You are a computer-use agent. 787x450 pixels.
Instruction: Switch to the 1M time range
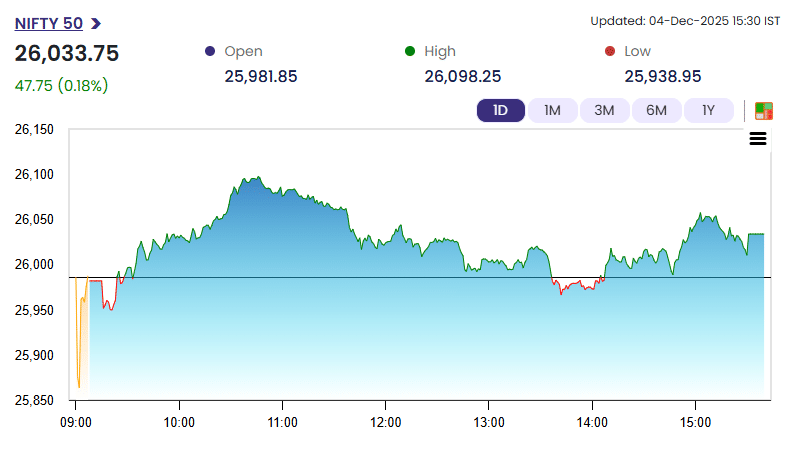pyautogui.click(x=552, y=110)
